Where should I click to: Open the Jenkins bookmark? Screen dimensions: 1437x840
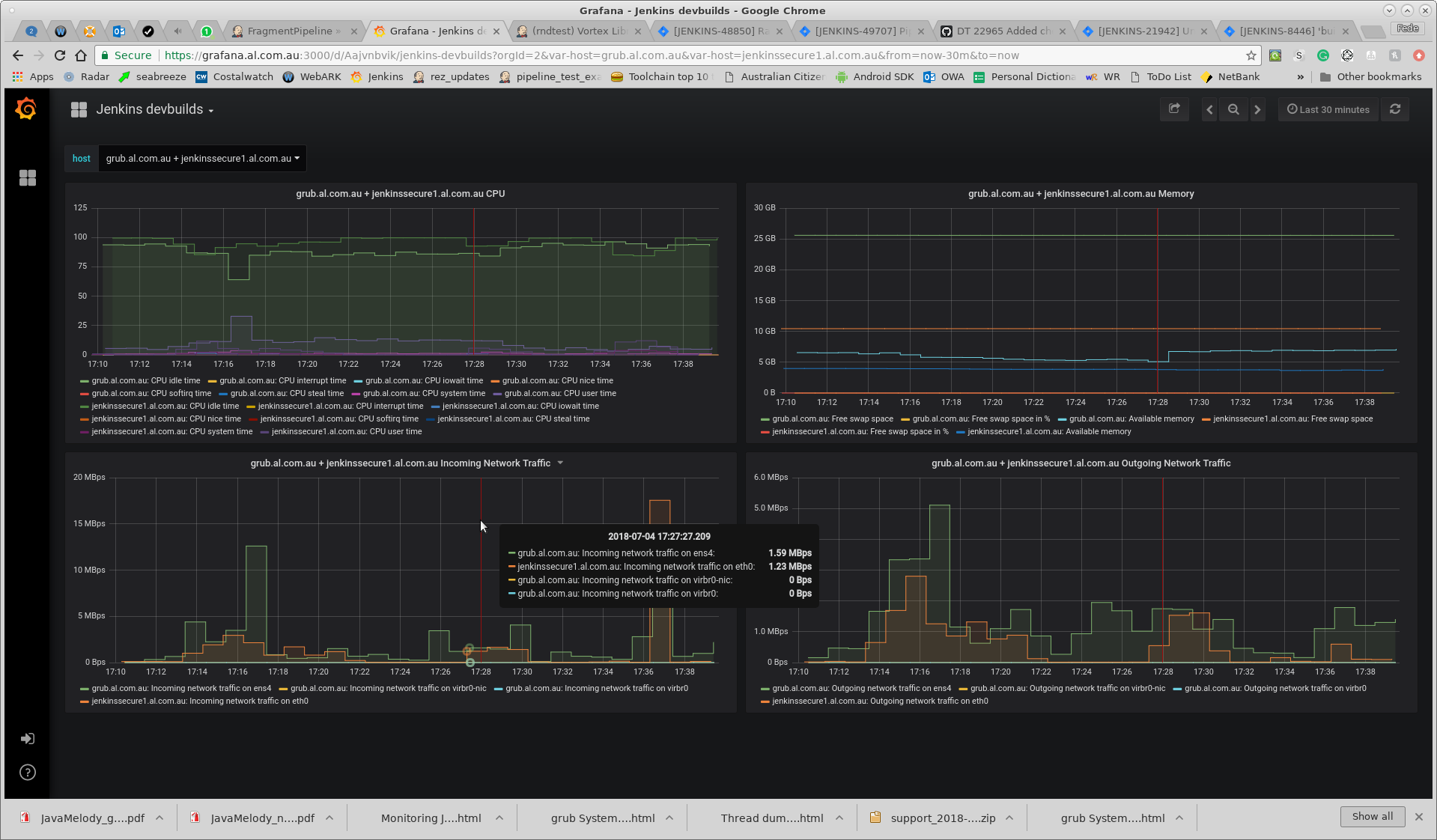377,76
